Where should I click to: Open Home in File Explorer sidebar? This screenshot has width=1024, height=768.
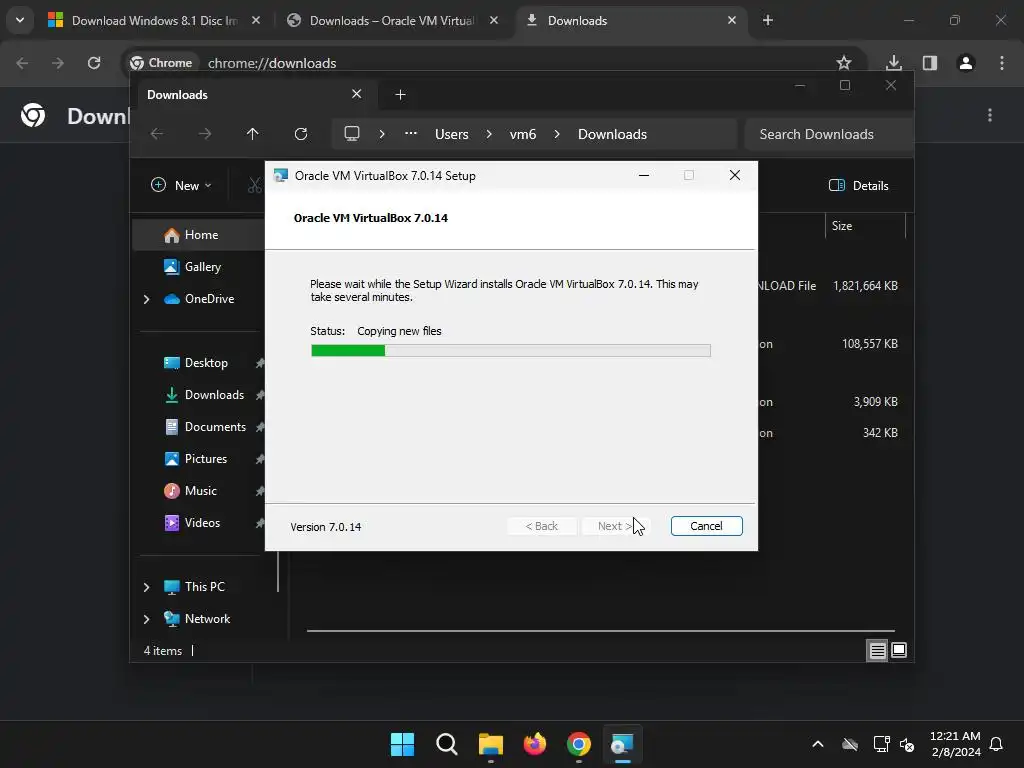(x=201, y=234)
